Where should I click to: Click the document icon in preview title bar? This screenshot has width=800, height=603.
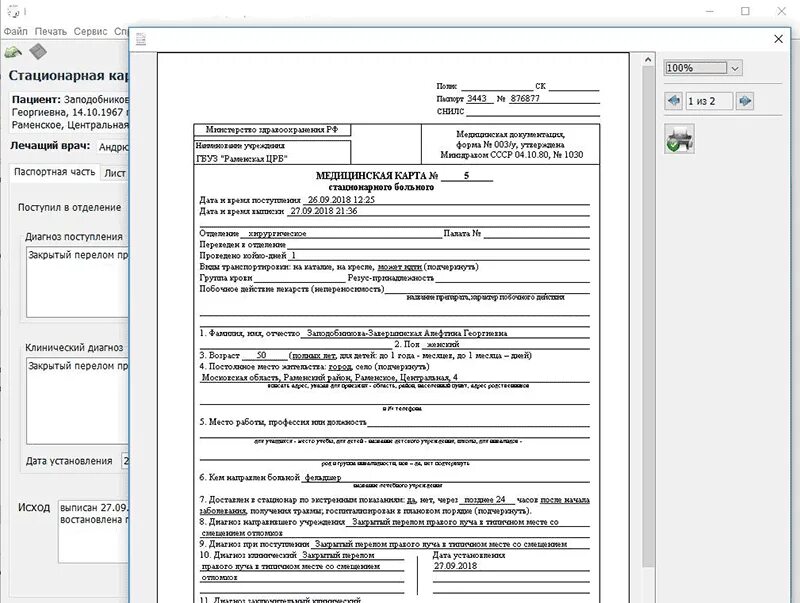click(141, 39)
